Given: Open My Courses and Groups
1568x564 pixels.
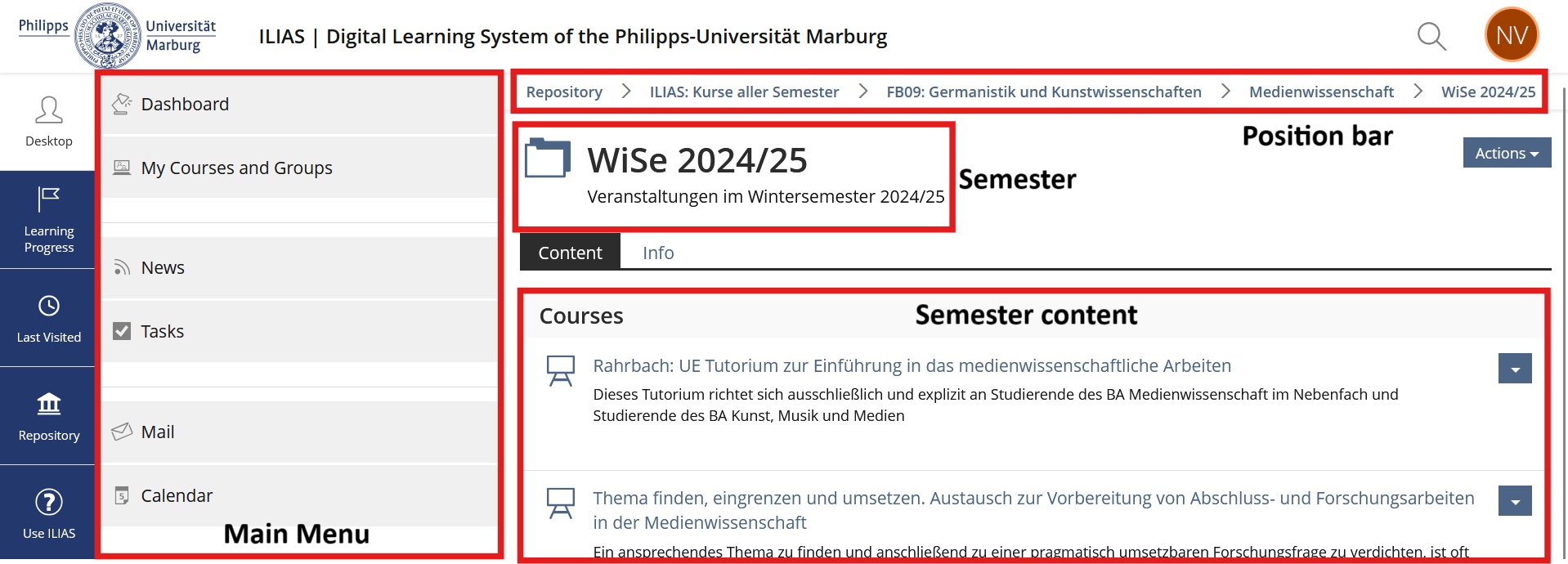Looking at the screenshot, I should 236,168.
